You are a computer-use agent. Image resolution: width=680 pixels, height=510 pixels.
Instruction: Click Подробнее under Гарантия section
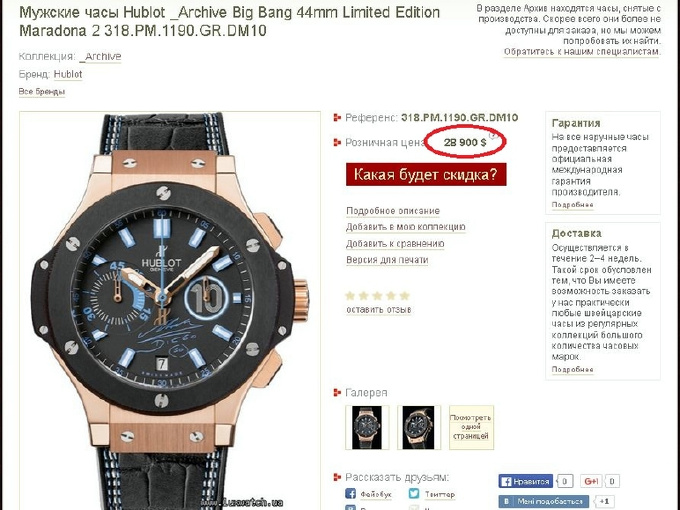[572, 205]
